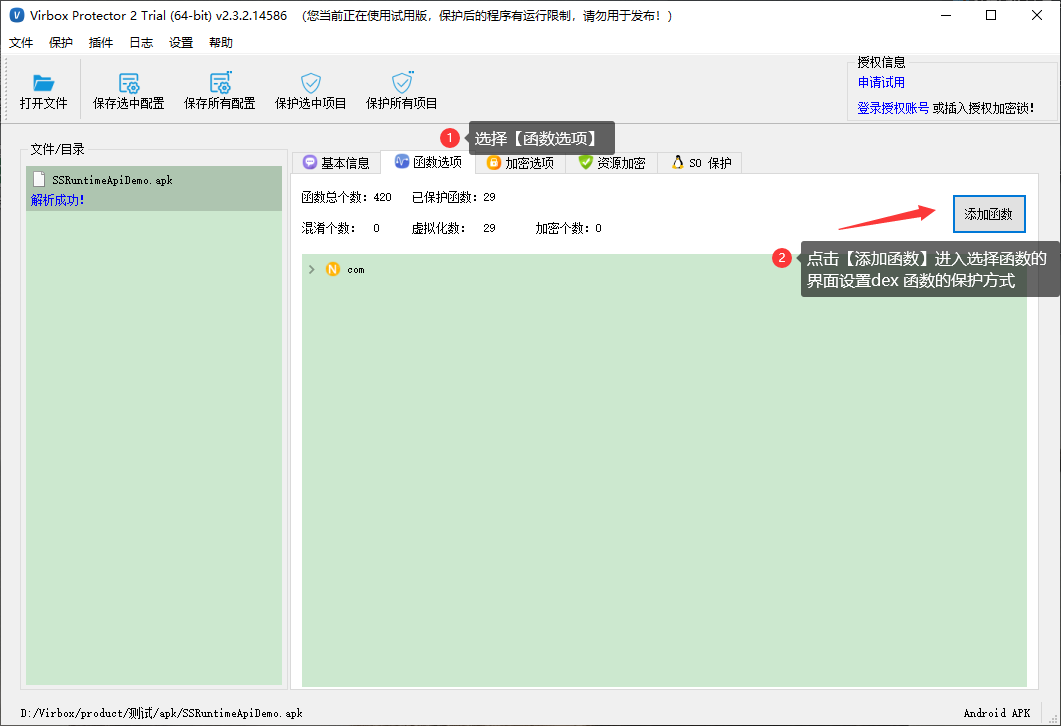Click the 保护选中项目 shield icon

point(311,83)
